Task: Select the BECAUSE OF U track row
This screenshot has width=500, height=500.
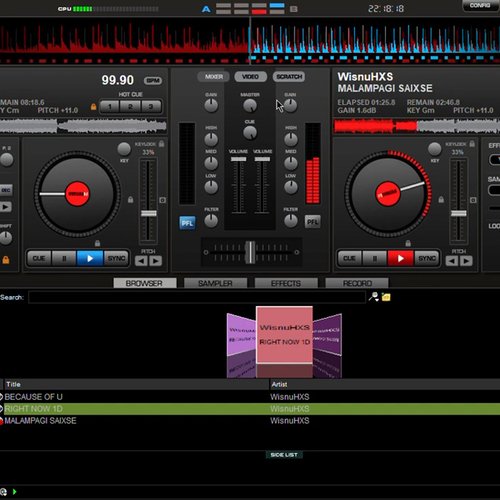Action: pyautogui.click(x=250, y=397)
